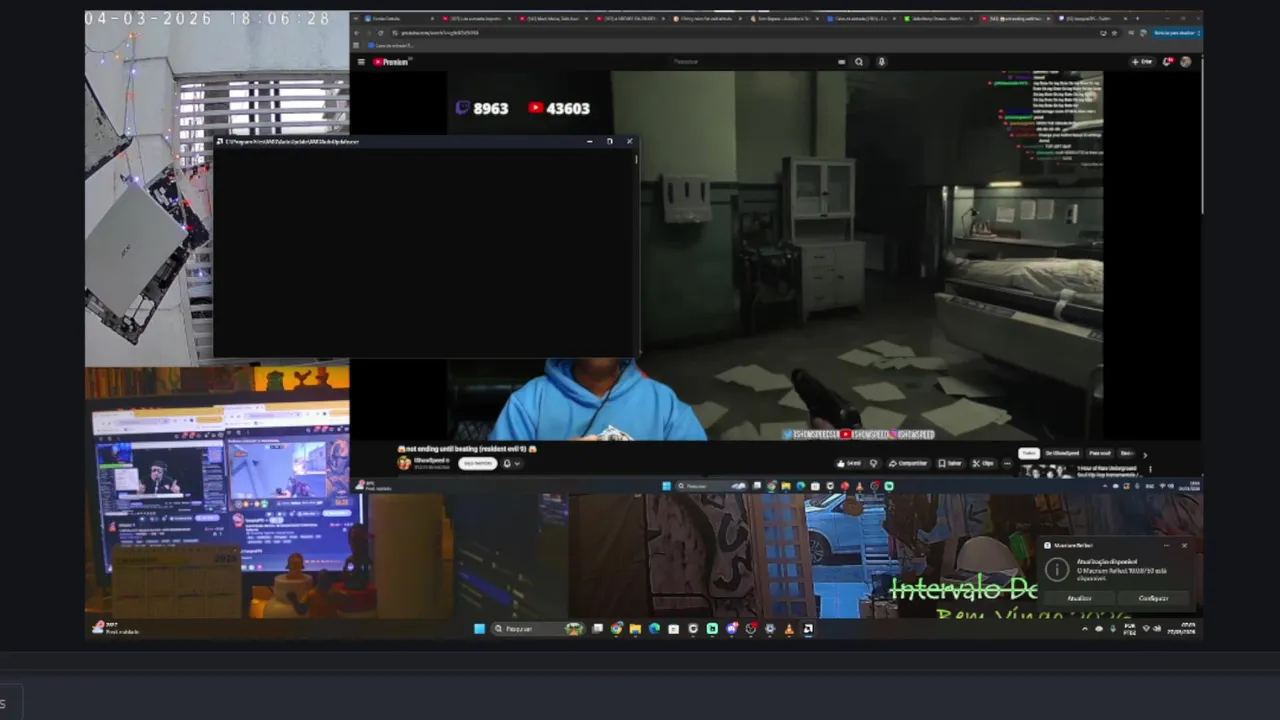Open Task View on bottom taskbar

coord(598,629)
